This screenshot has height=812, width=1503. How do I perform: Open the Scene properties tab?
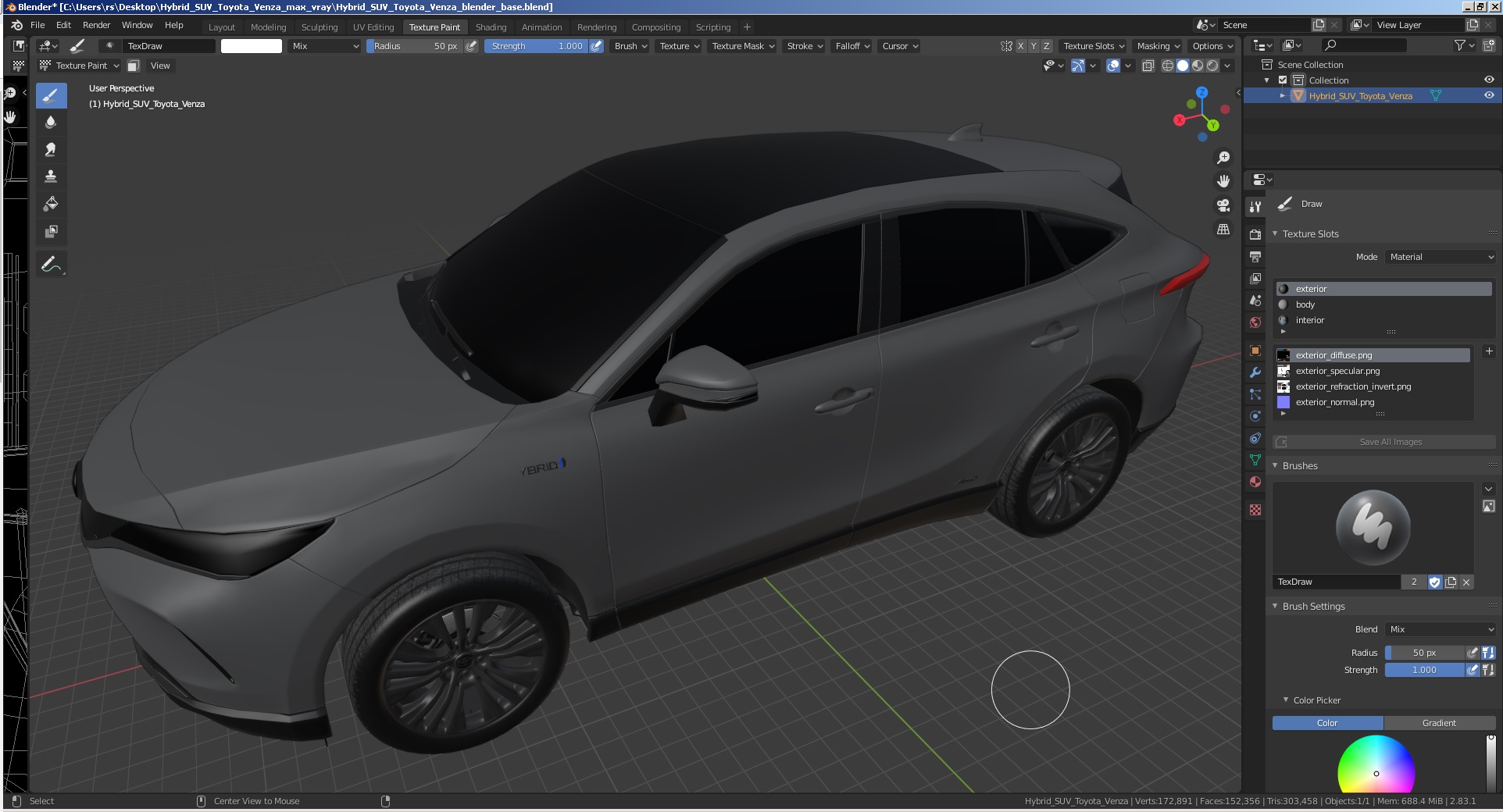tap(1255, 301)
